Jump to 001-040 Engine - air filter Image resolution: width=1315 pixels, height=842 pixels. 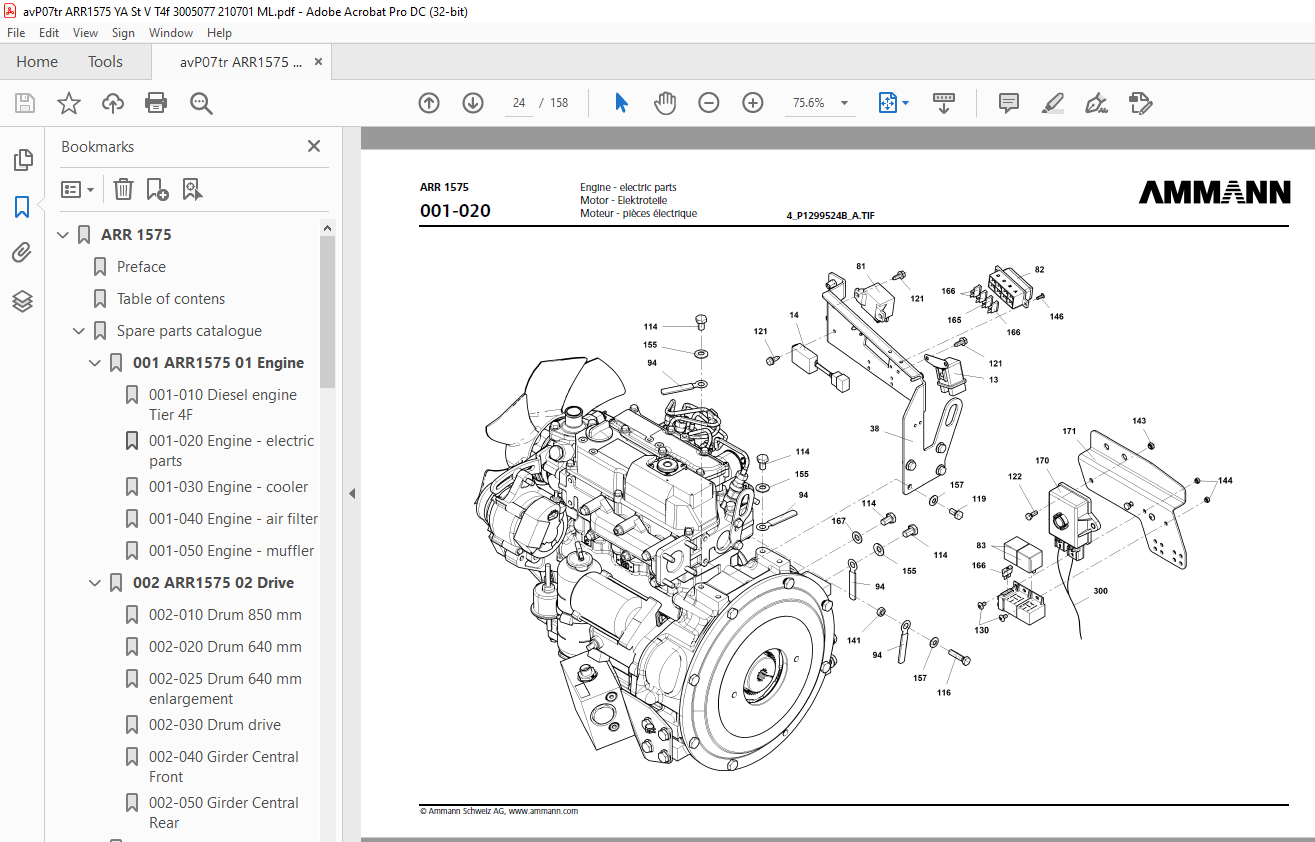pos(233,519)
